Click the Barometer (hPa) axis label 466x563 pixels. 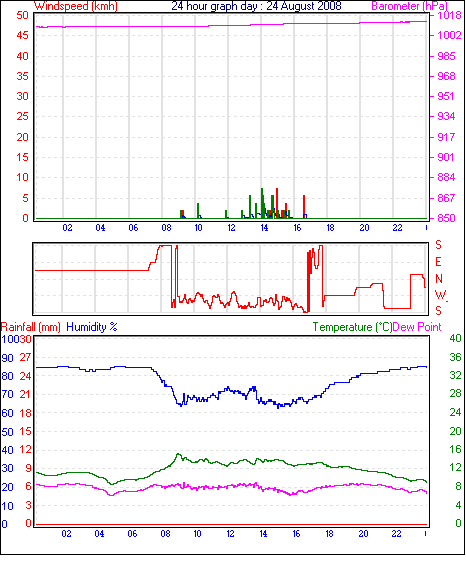pyautogui.click(x=409, y=6)
